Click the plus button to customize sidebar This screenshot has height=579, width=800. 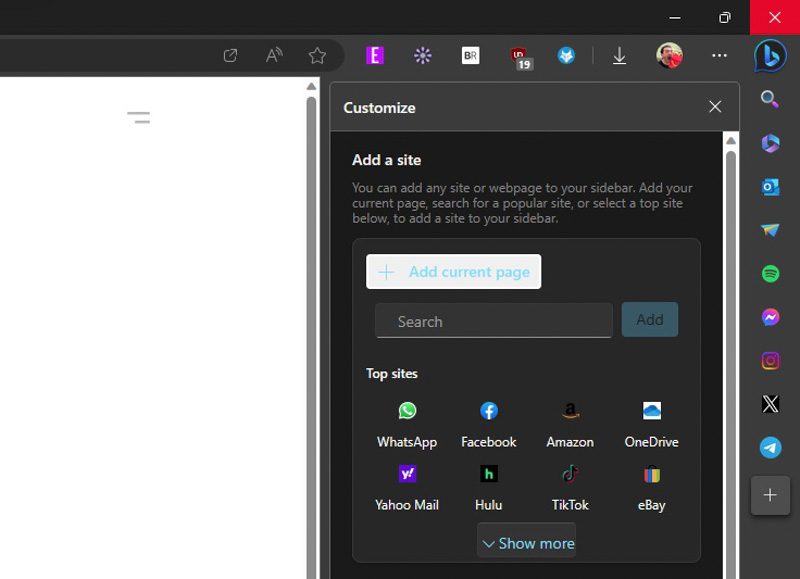[x=770, y=495]
